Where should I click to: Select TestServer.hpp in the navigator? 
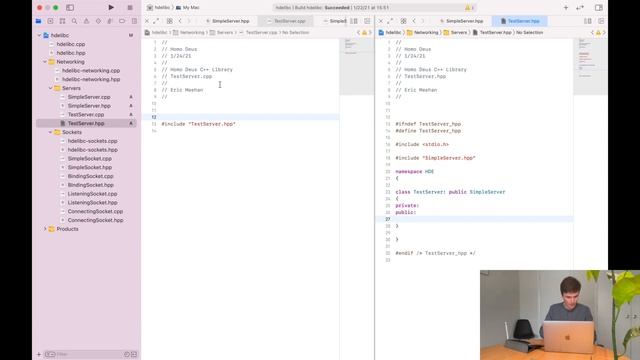click(86, 123)
